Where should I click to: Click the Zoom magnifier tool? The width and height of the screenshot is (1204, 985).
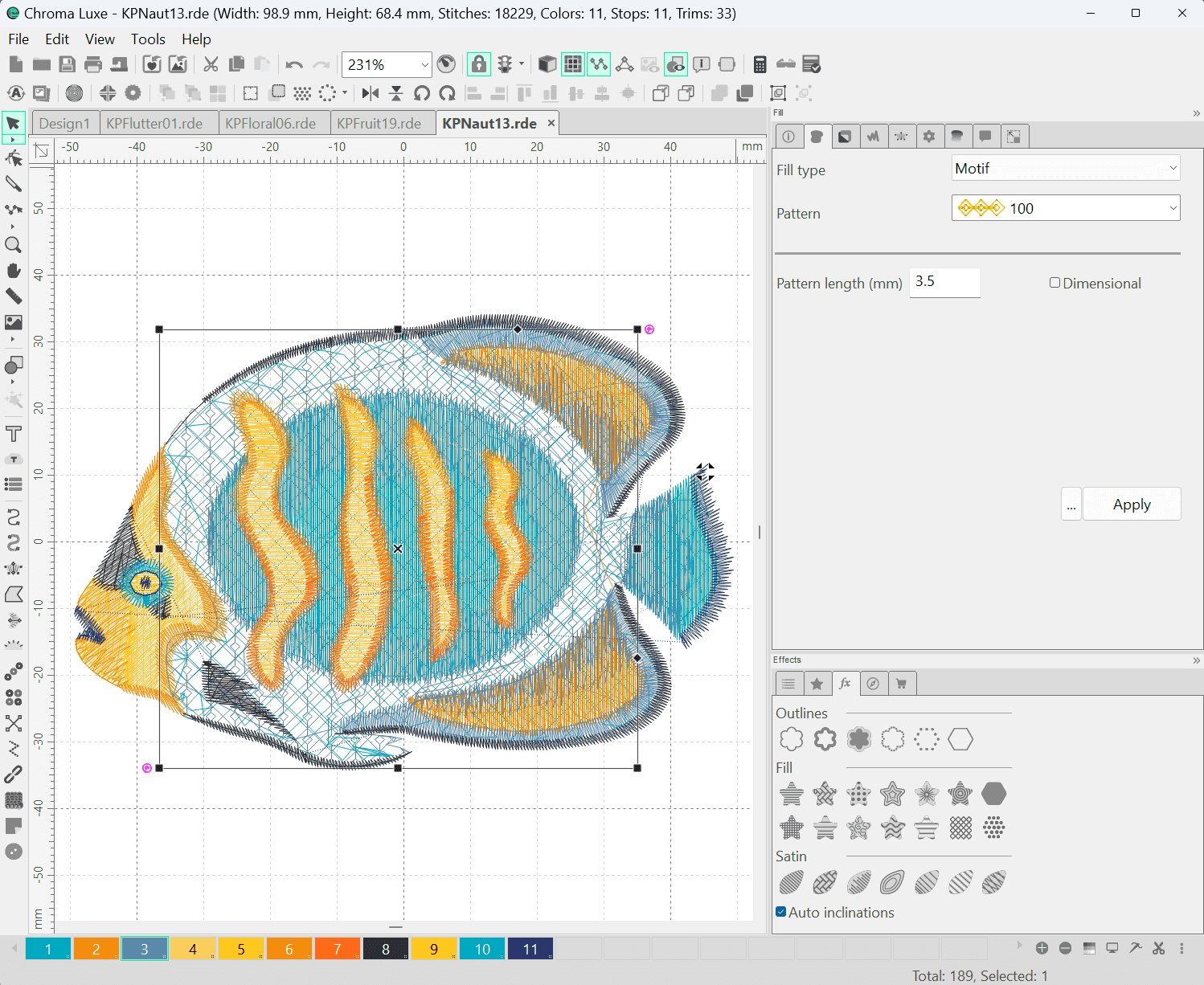coord(14,245)
